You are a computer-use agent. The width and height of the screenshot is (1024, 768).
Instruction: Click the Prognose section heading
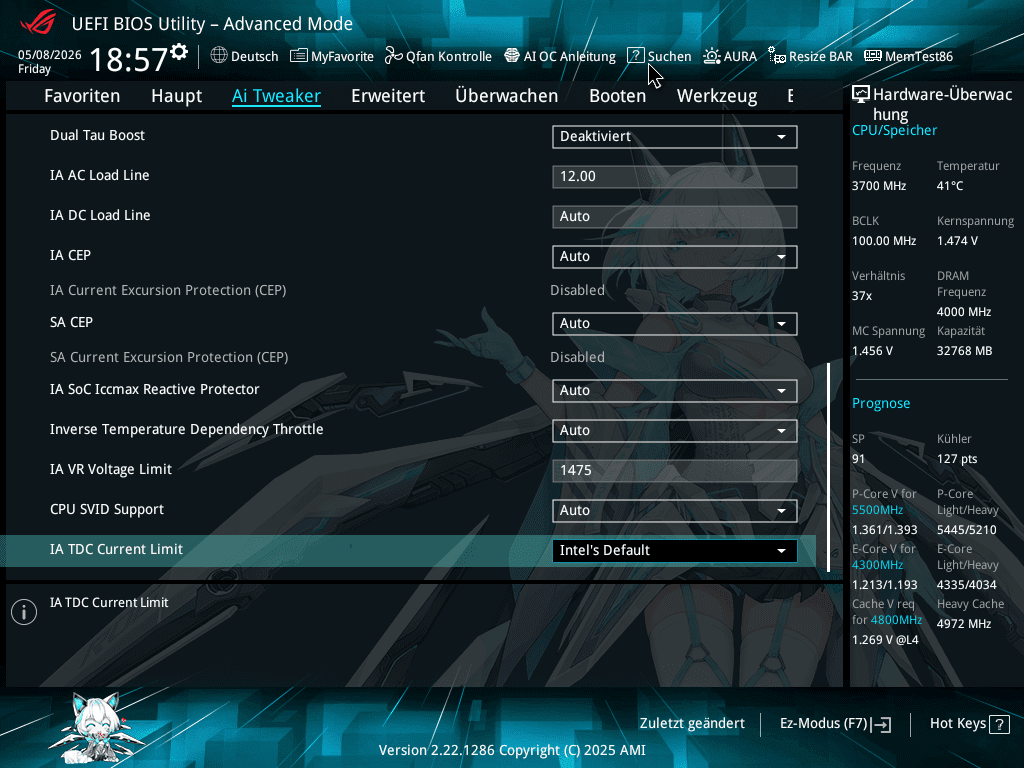coord(881,404)
